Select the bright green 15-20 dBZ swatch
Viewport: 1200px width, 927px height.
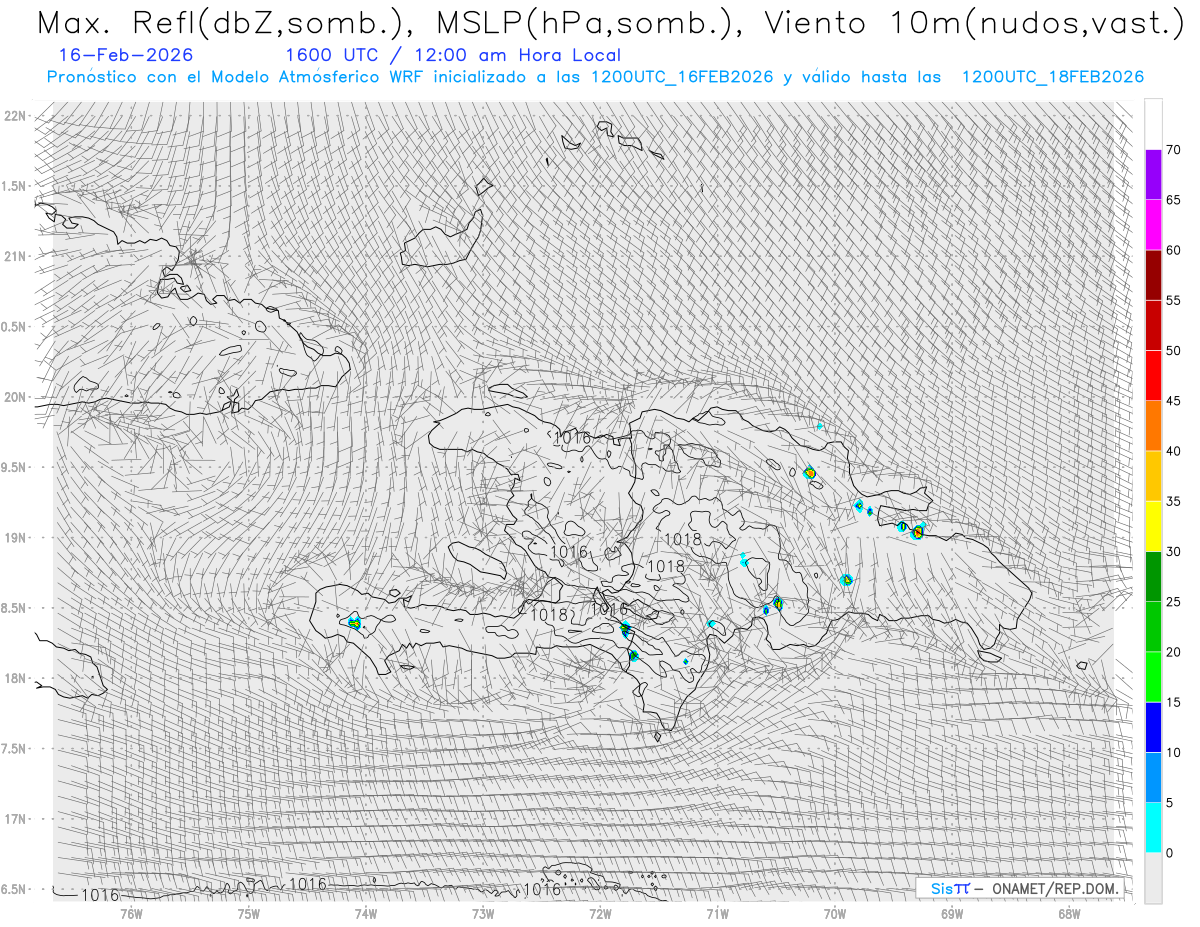tap(1153, 677)
